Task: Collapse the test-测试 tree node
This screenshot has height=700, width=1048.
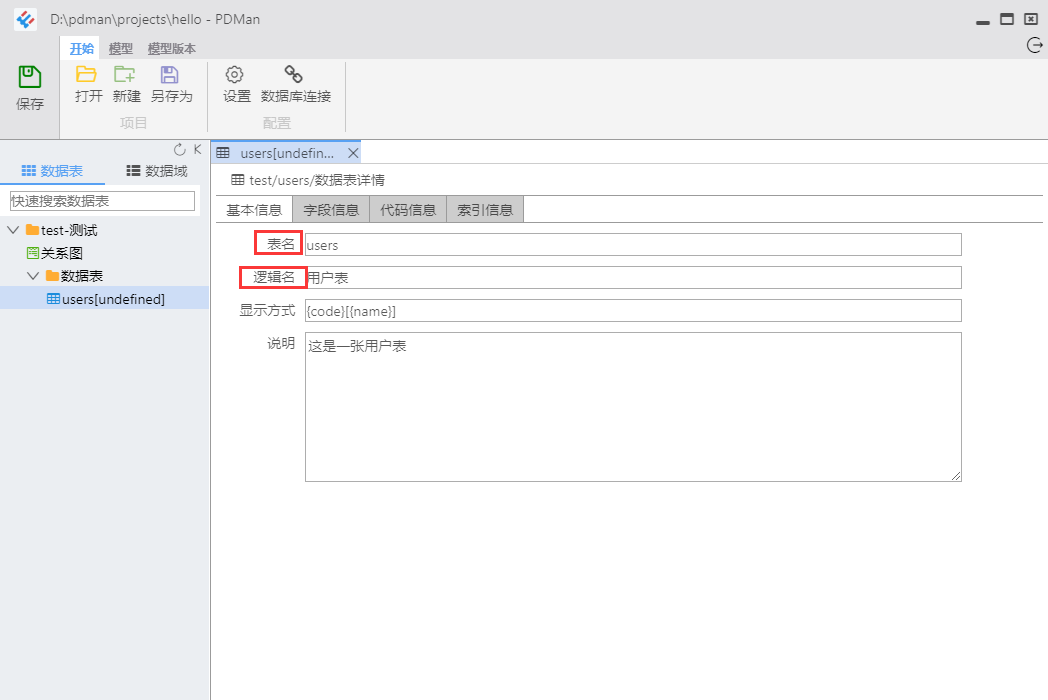Action: coord(12,229)
